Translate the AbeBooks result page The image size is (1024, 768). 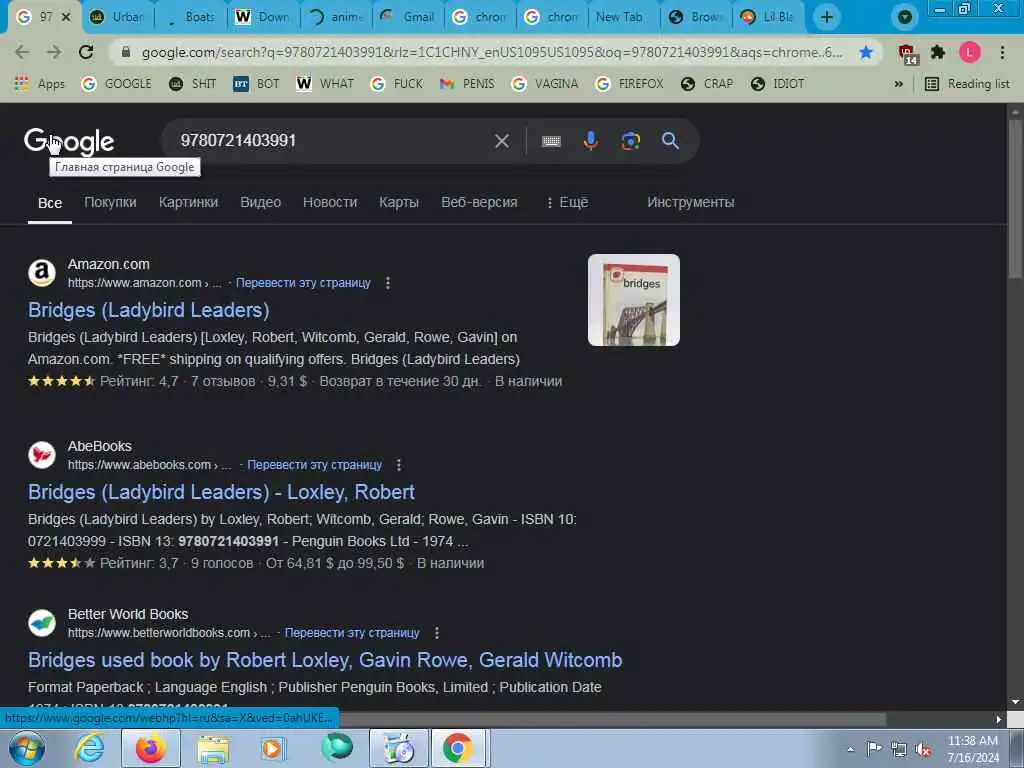point(314,465)
